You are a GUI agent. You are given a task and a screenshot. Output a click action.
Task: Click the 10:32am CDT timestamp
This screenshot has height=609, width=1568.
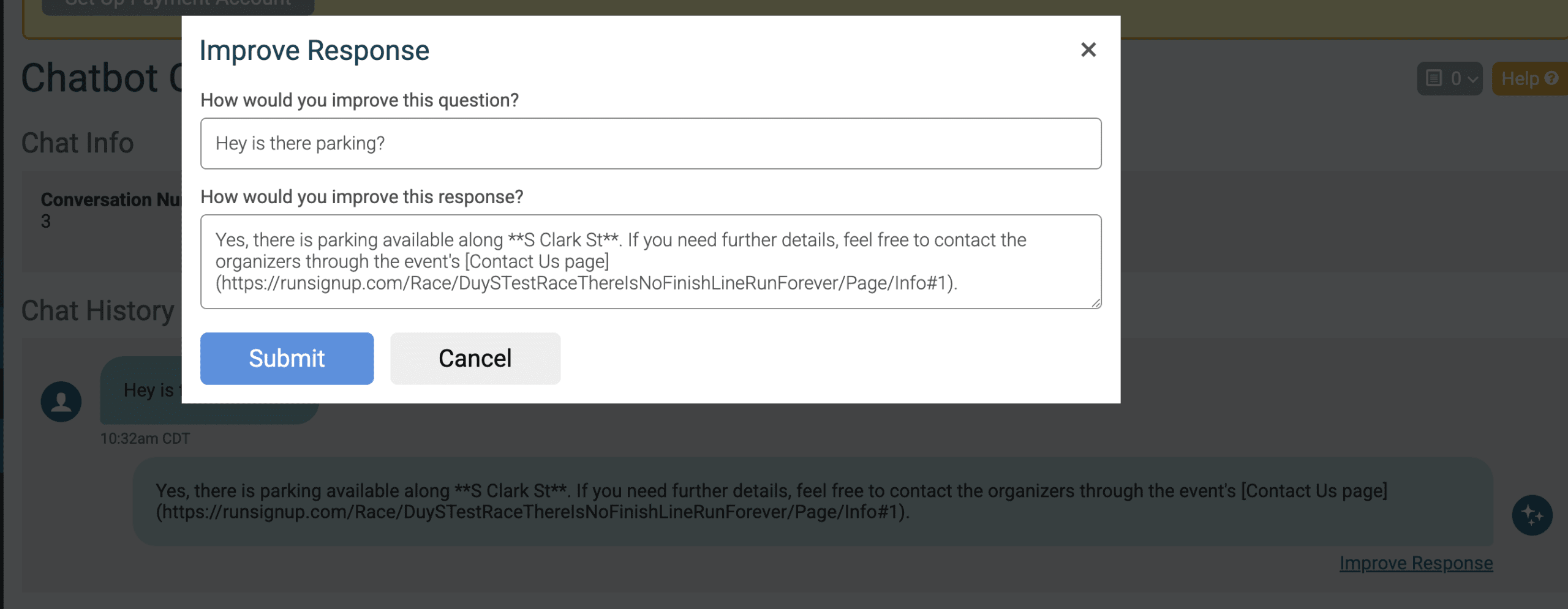pyautogui.click(x=145, y=439)
